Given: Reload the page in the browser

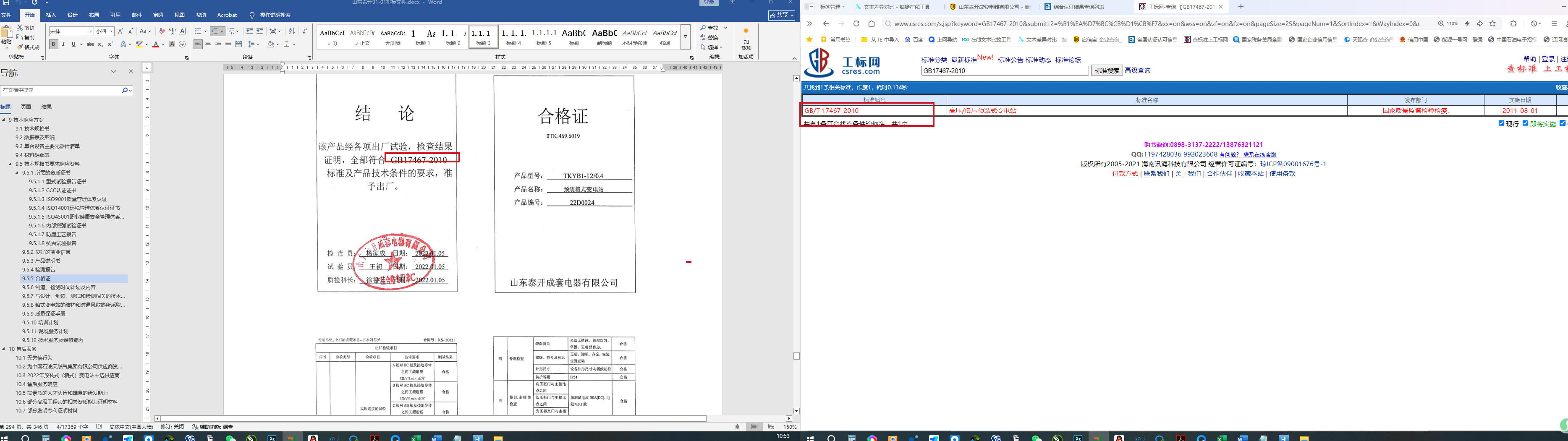Looking at the screenshot, I should 856,24.
